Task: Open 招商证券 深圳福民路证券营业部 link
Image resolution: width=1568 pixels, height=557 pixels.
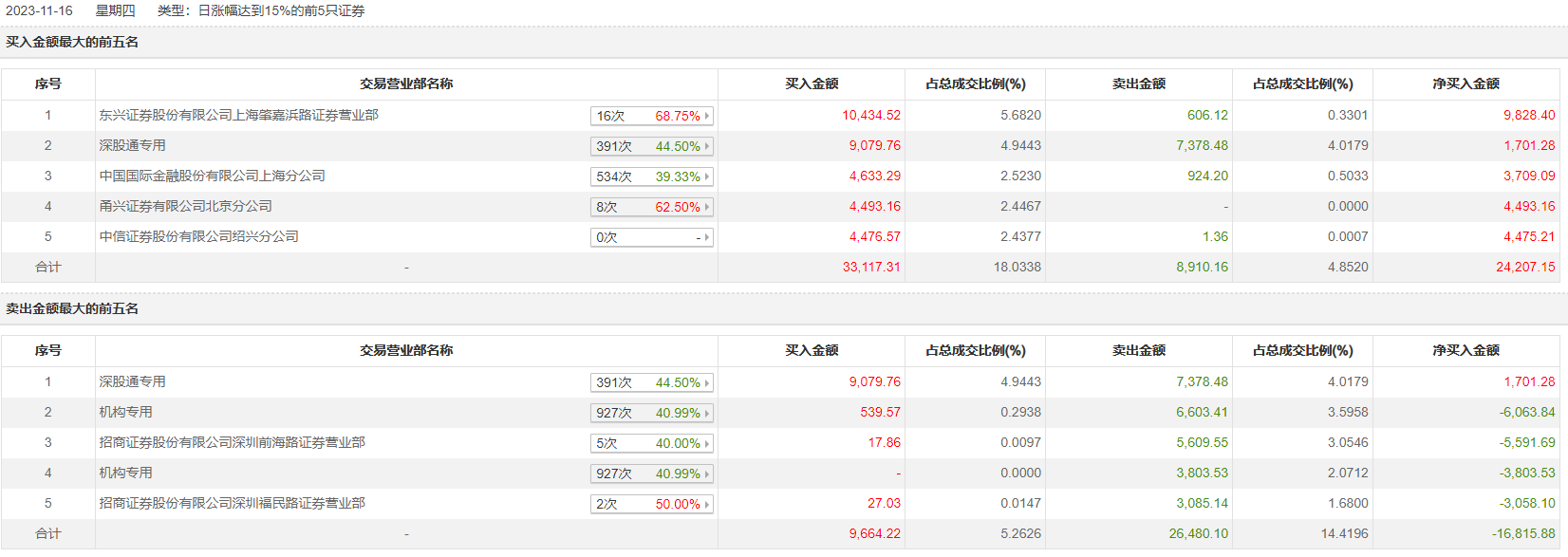Action: click(x=233, y=503)
